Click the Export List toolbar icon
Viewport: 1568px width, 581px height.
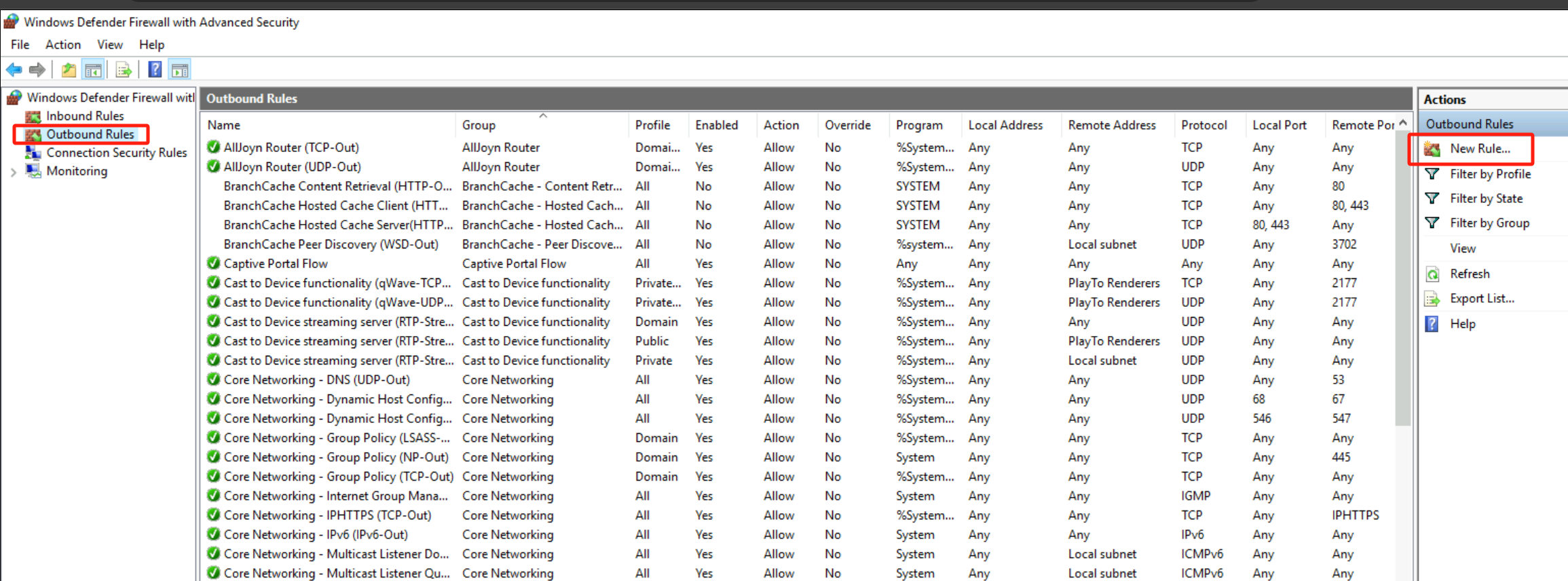pyautogui.click(x=124, y=69)
